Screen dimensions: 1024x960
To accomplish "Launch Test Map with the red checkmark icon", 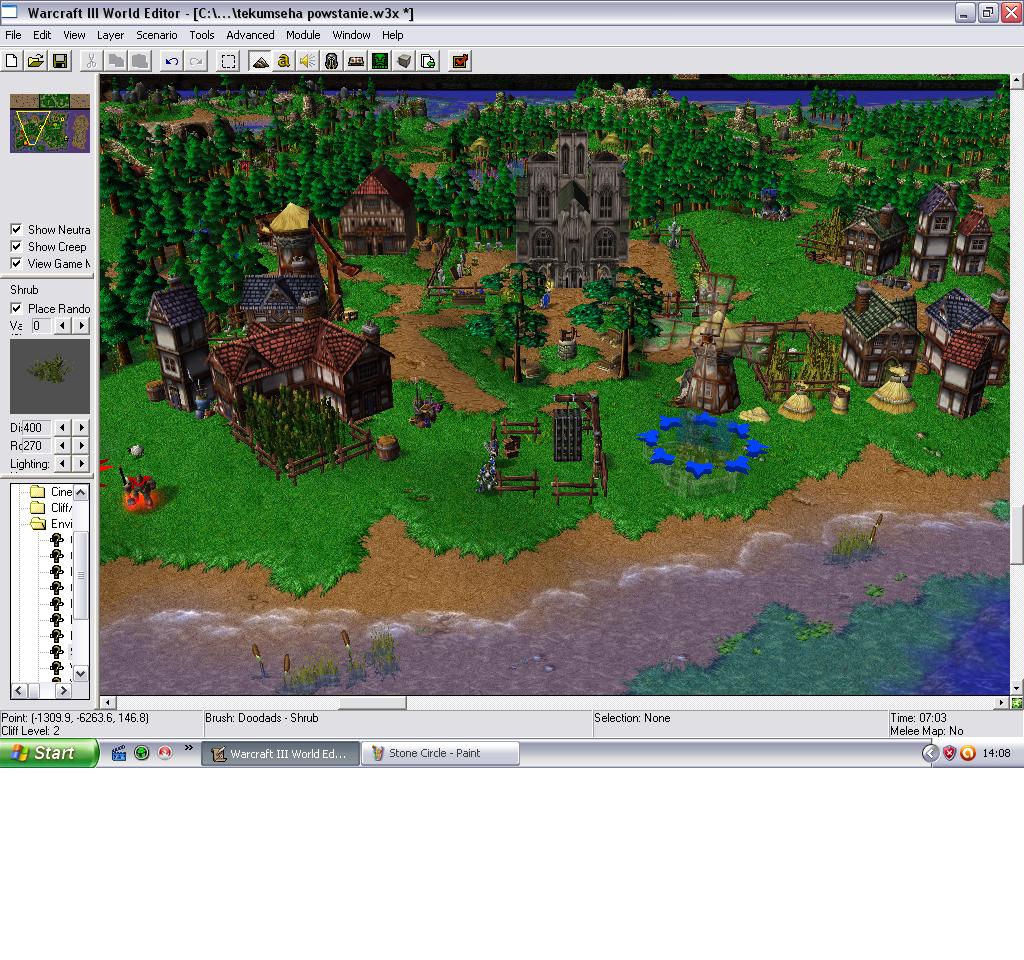I will (460, 61).
